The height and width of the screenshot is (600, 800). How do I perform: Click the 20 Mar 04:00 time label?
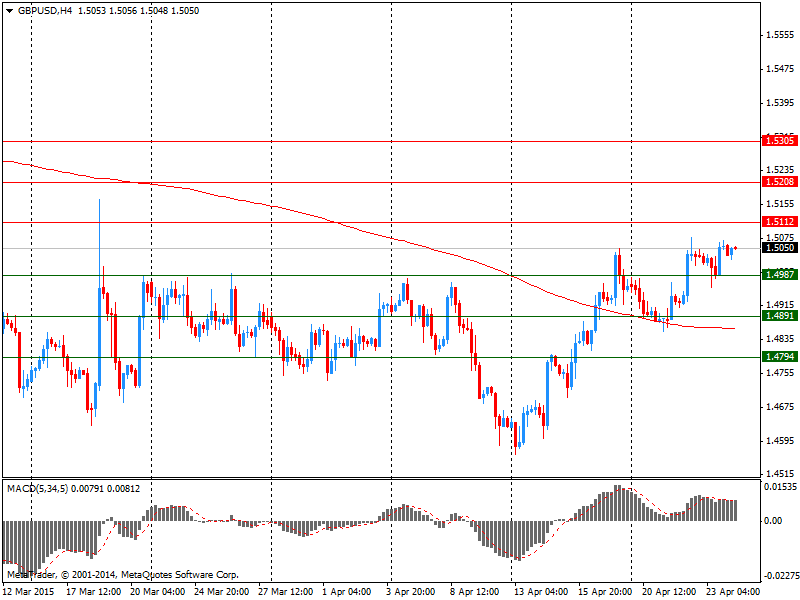(x=158, y=592)
